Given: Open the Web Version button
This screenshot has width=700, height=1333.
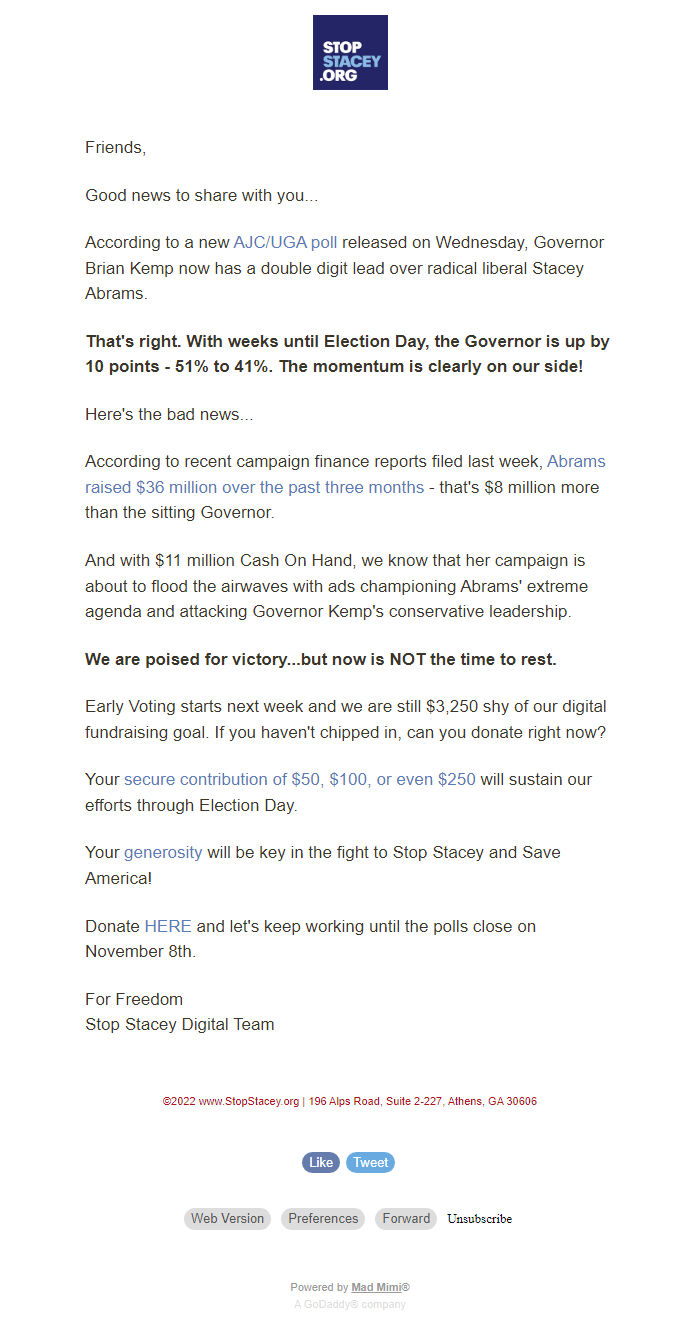Looking at the screenshot, I should tap(227, 1218).
